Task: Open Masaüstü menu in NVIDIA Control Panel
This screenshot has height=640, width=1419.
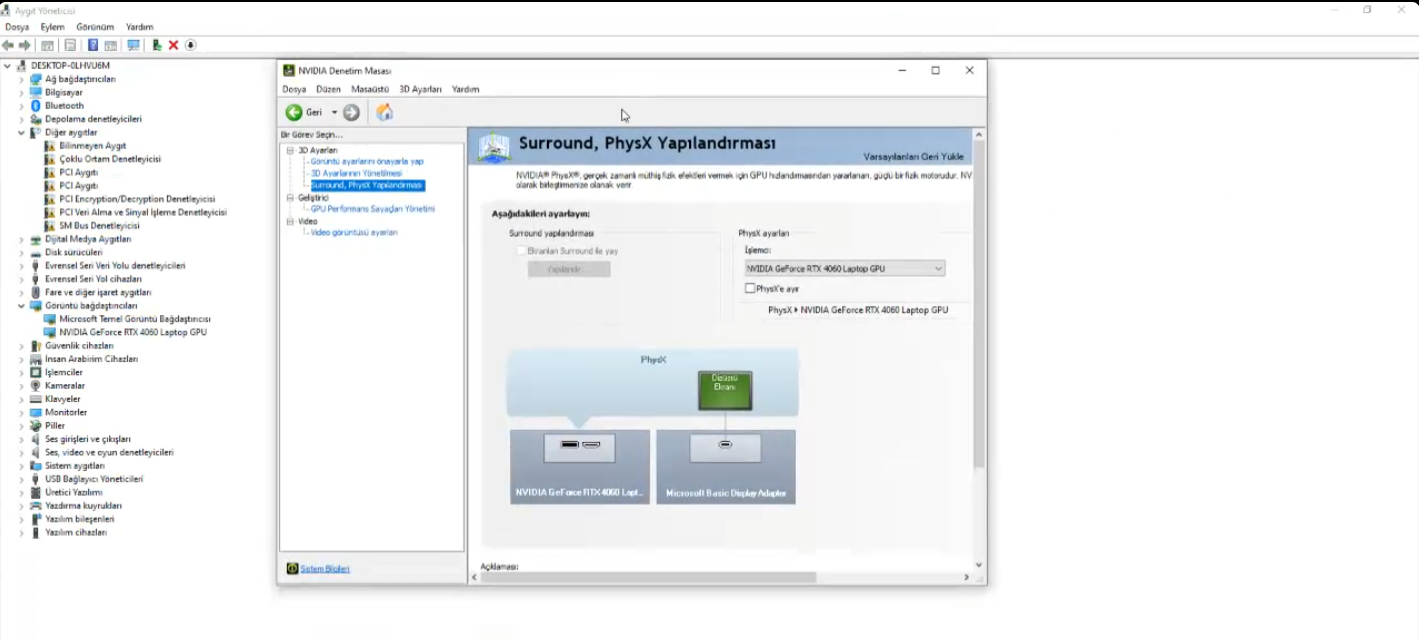Action: pos(370,89)
